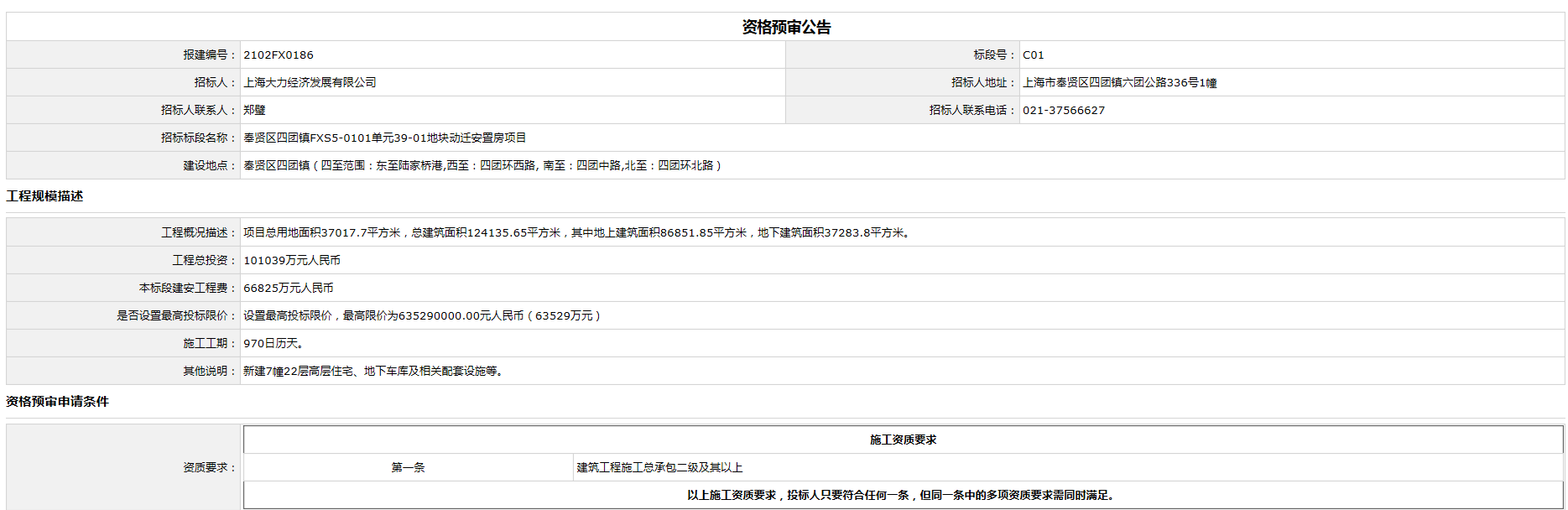Click the 标段号 value C01
The height and width of the screenshot is (510, 1568).
(1033, 55)
